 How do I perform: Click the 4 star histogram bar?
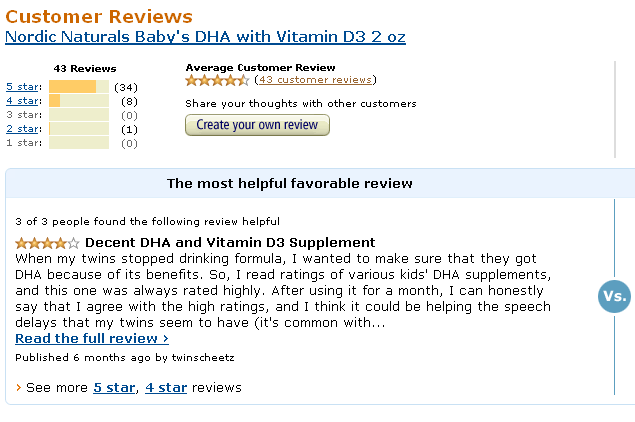pos(79,101)
